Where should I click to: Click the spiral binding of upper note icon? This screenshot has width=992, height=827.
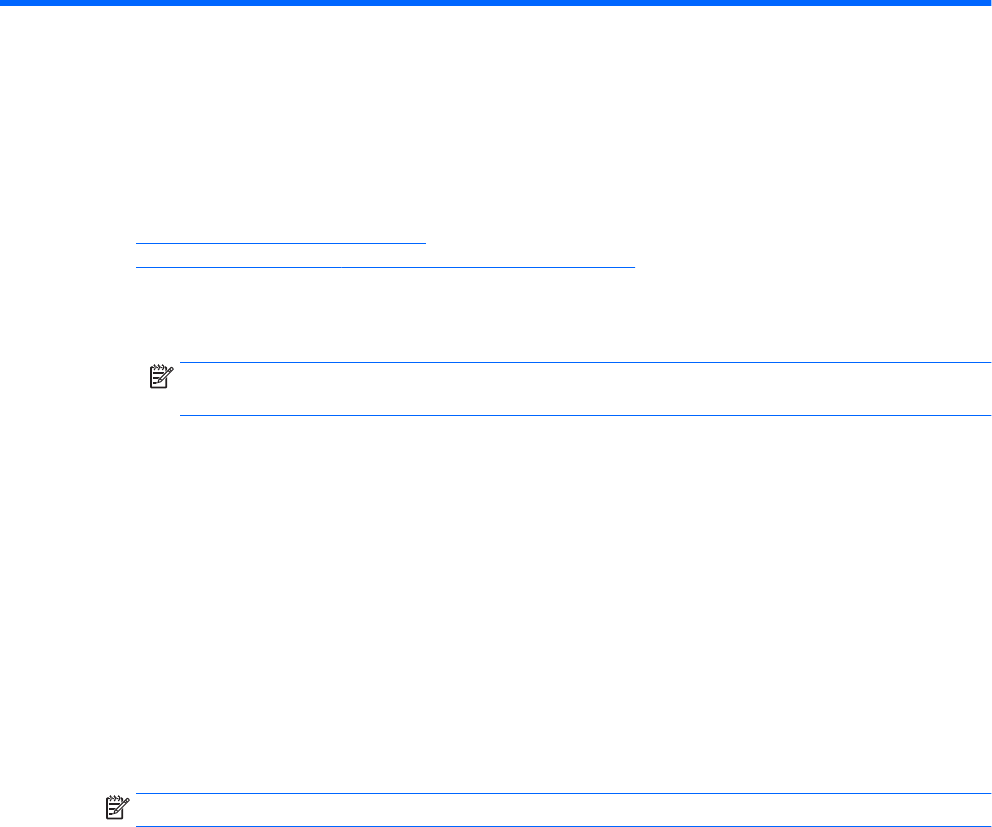(x=159, y=367)
